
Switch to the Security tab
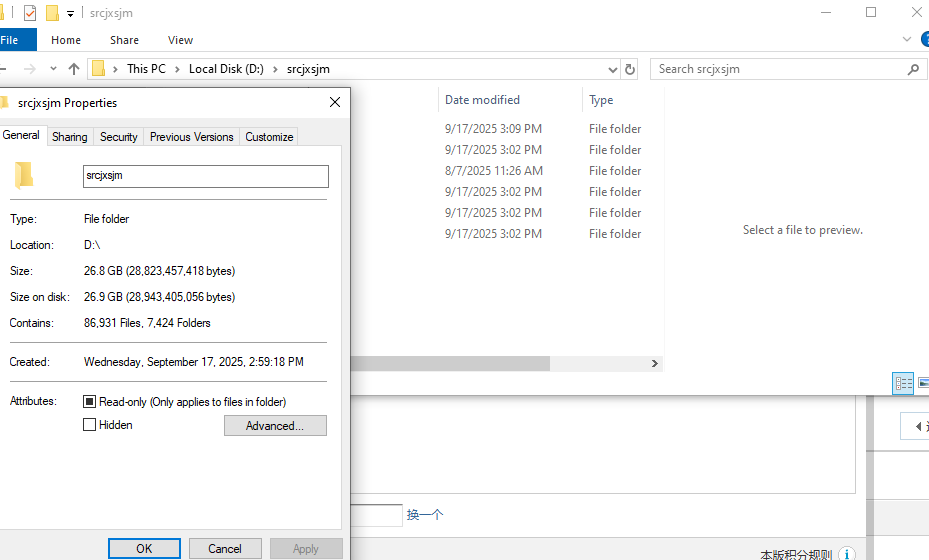click(118, 137)
